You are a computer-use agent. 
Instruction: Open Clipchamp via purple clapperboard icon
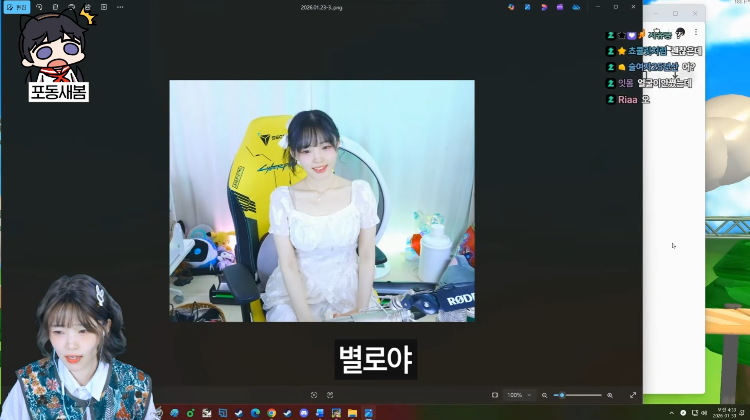click(560, 7)
